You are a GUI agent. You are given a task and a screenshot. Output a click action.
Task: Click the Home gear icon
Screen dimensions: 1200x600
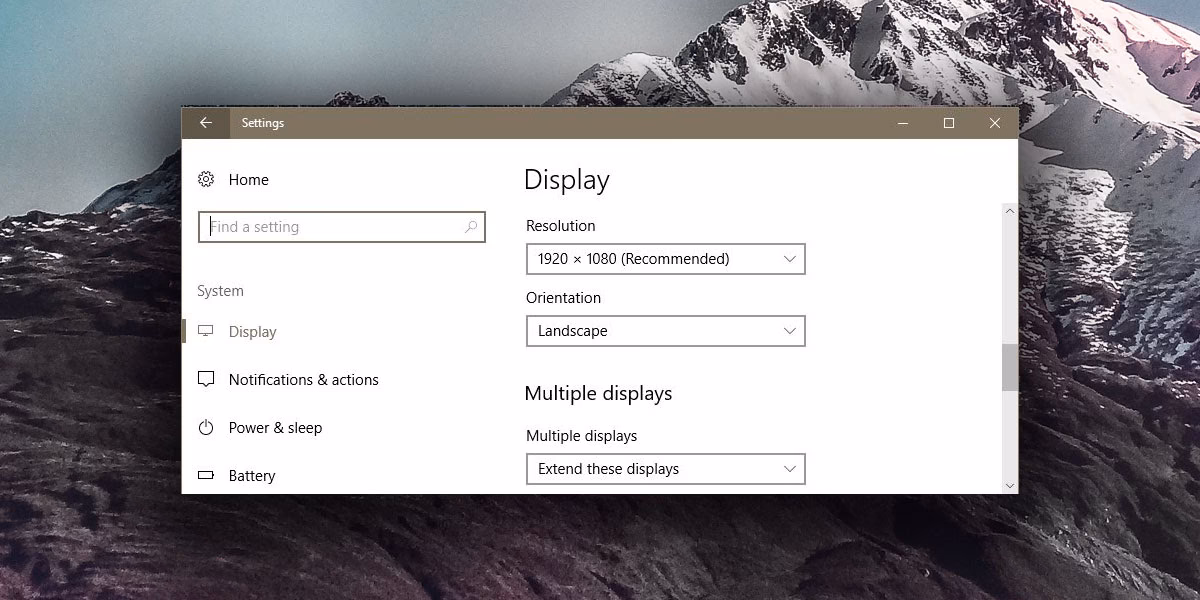coord(206,179)
